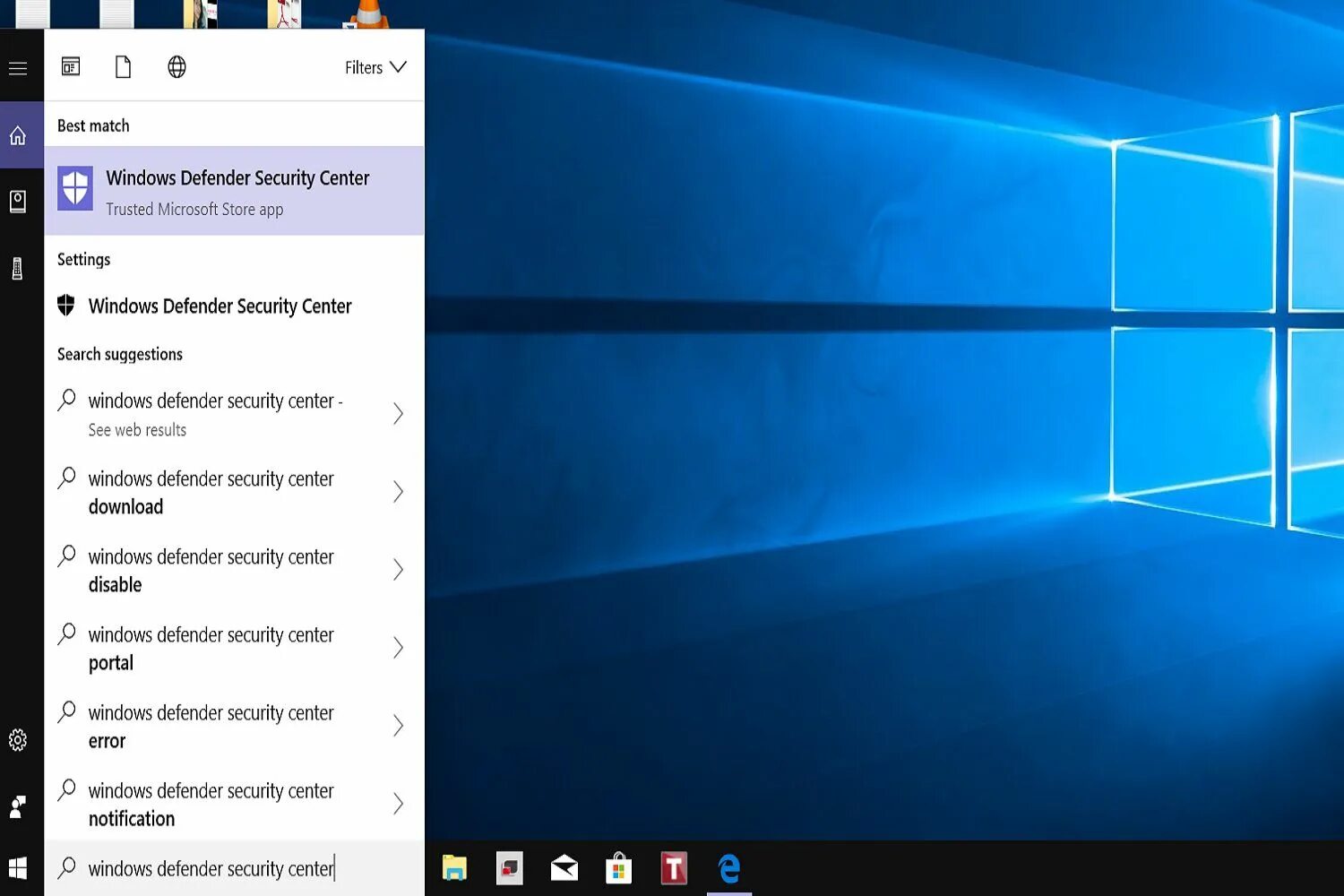The width and height of the screenshot is (1344, 896).
Task: Click the 'Trusted Microsoft Store app' subtitle
Action: (194, 210)
